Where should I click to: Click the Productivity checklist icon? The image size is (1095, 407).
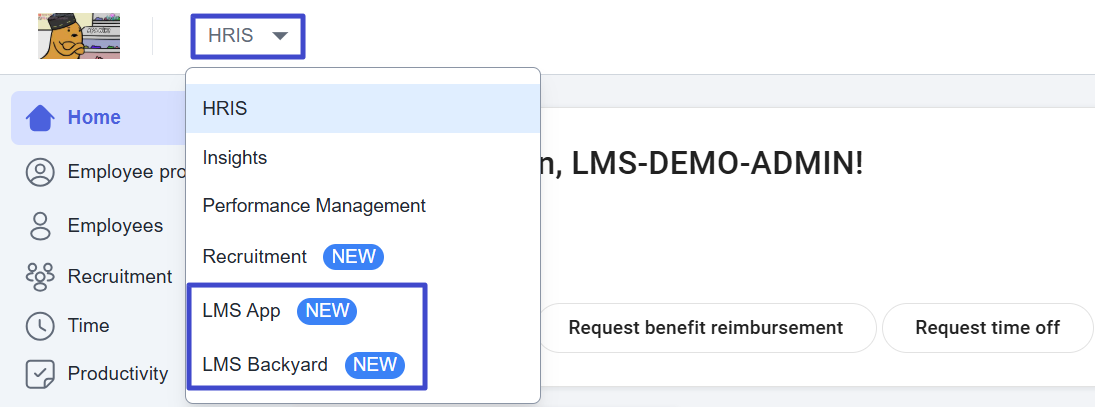tap(40, 374)
